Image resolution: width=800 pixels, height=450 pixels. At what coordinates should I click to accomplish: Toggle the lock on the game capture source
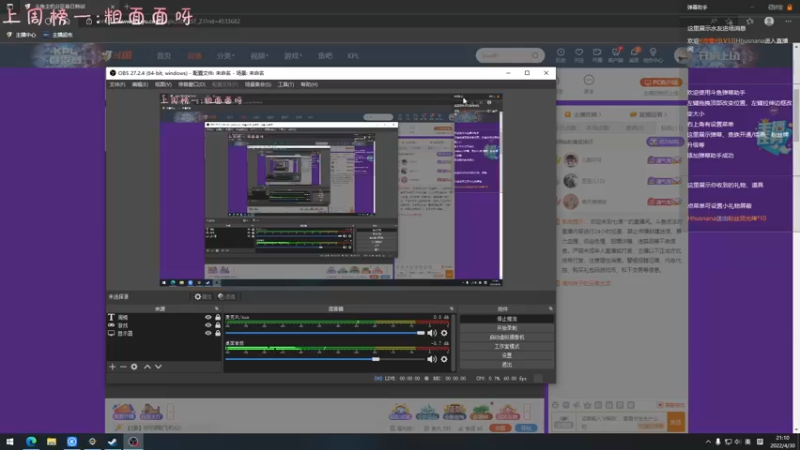tap(218, 325)
